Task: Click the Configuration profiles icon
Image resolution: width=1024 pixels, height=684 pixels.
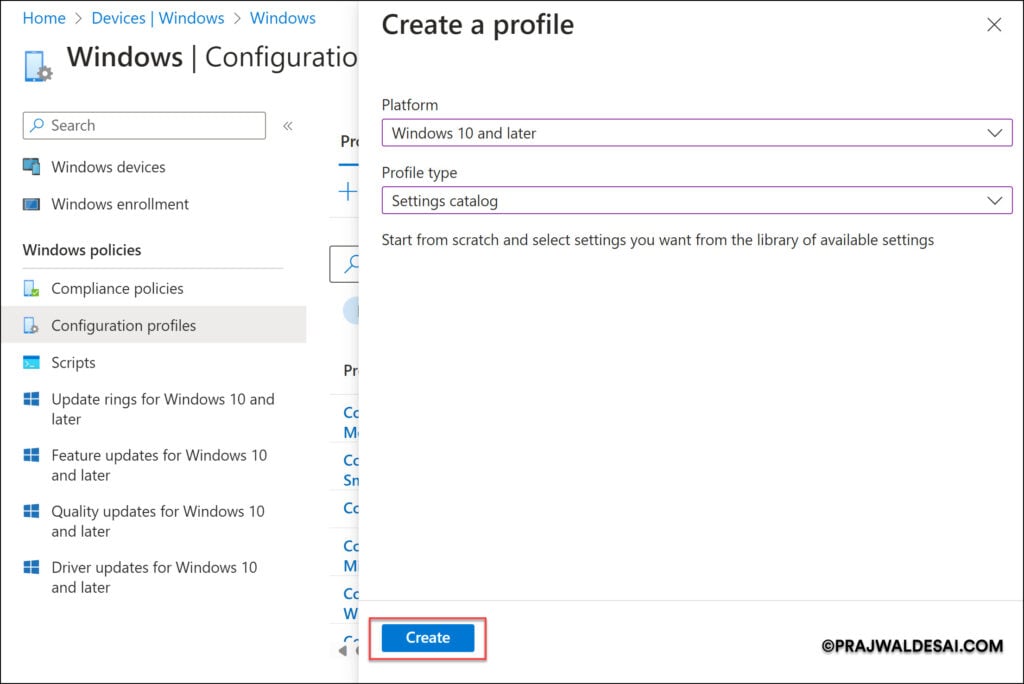Action: coord(31,325)
